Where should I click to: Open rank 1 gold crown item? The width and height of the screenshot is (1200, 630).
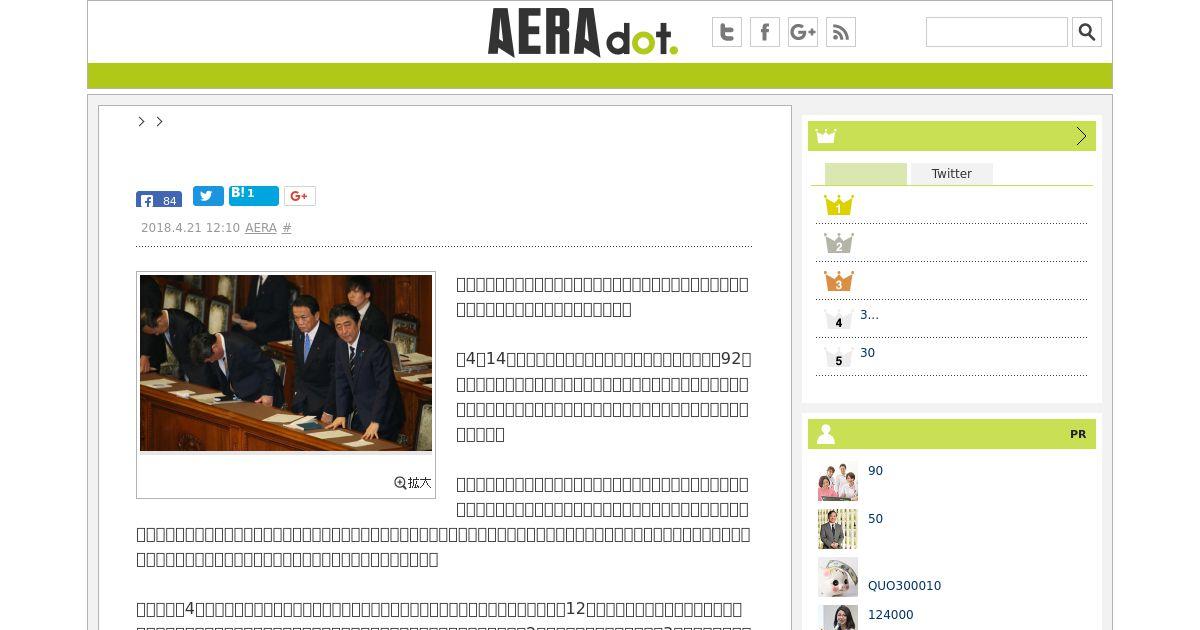pos(838,205)
